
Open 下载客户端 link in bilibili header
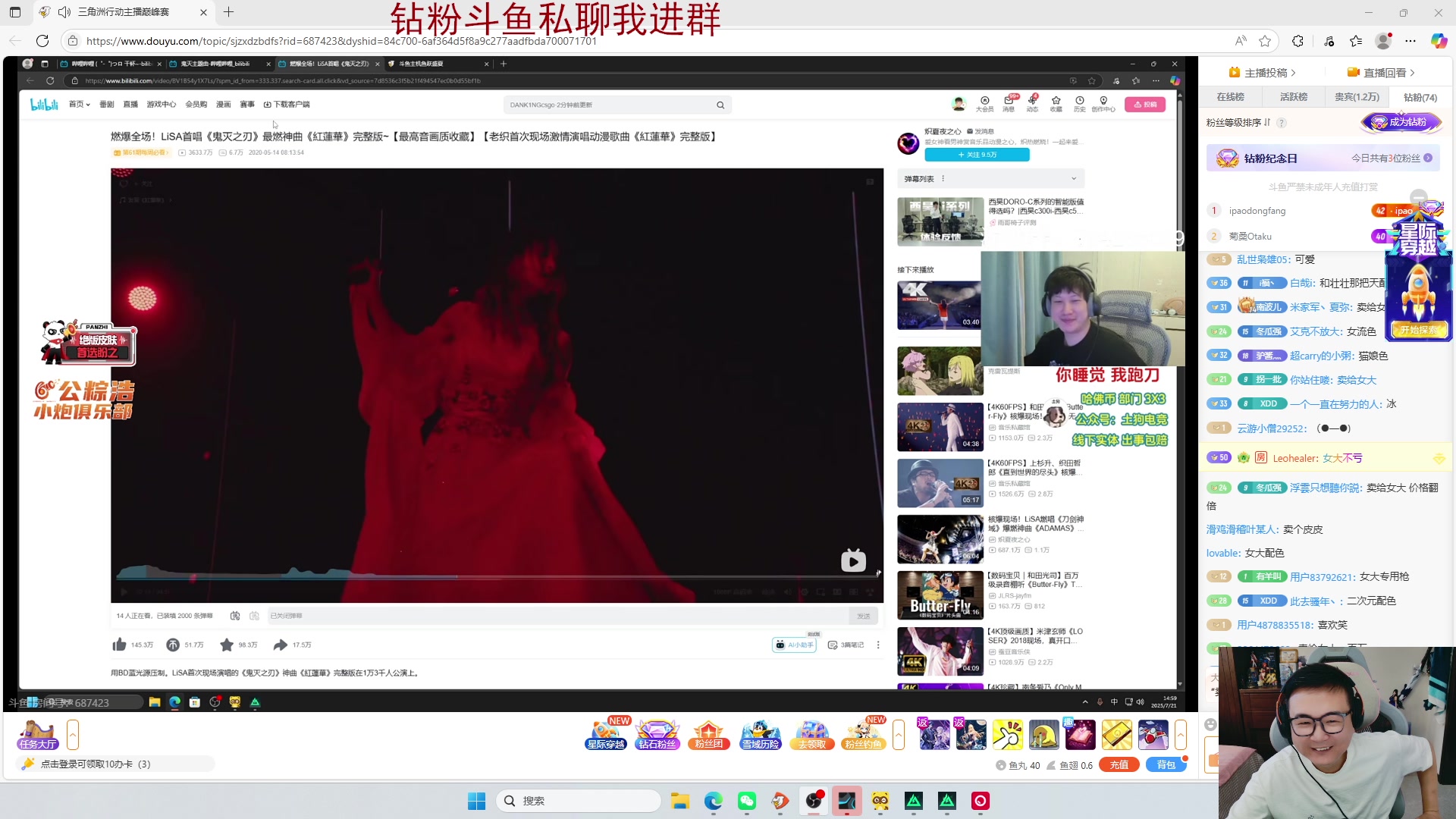[287, 105]
